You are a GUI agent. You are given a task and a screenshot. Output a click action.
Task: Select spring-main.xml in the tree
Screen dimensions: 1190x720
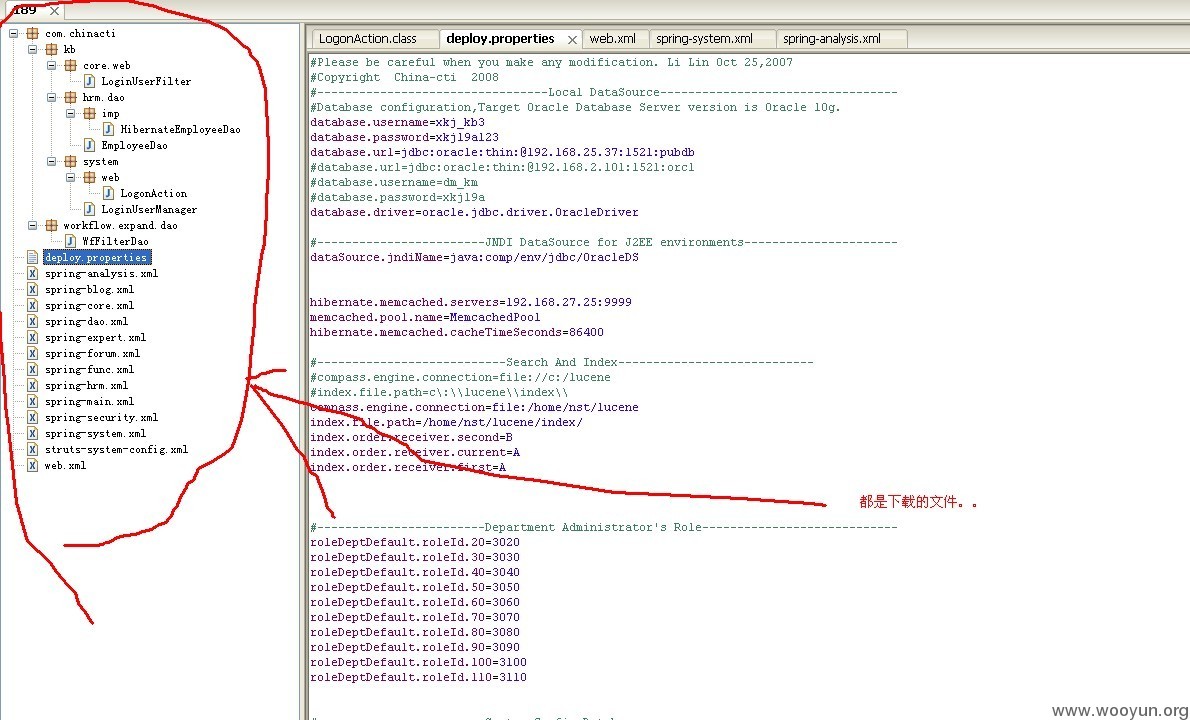pos(89,401)
